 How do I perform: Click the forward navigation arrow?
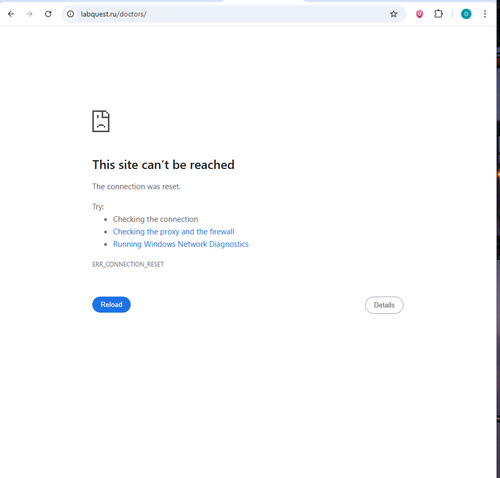(x=30, y=14)
